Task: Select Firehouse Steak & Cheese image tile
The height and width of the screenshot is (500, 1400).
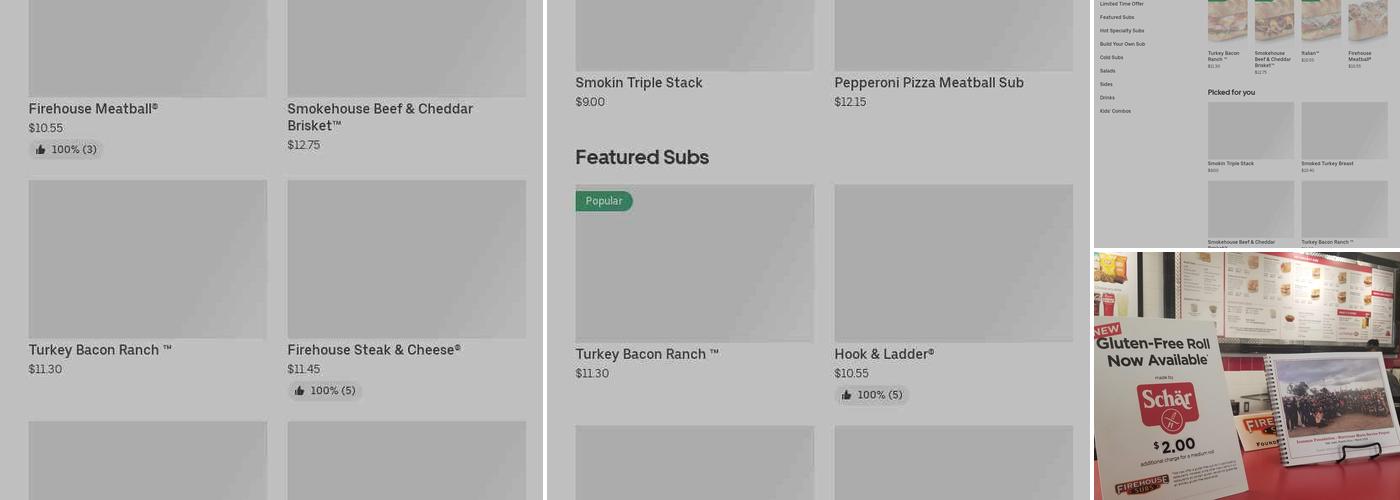Action: tap(406, 258)
